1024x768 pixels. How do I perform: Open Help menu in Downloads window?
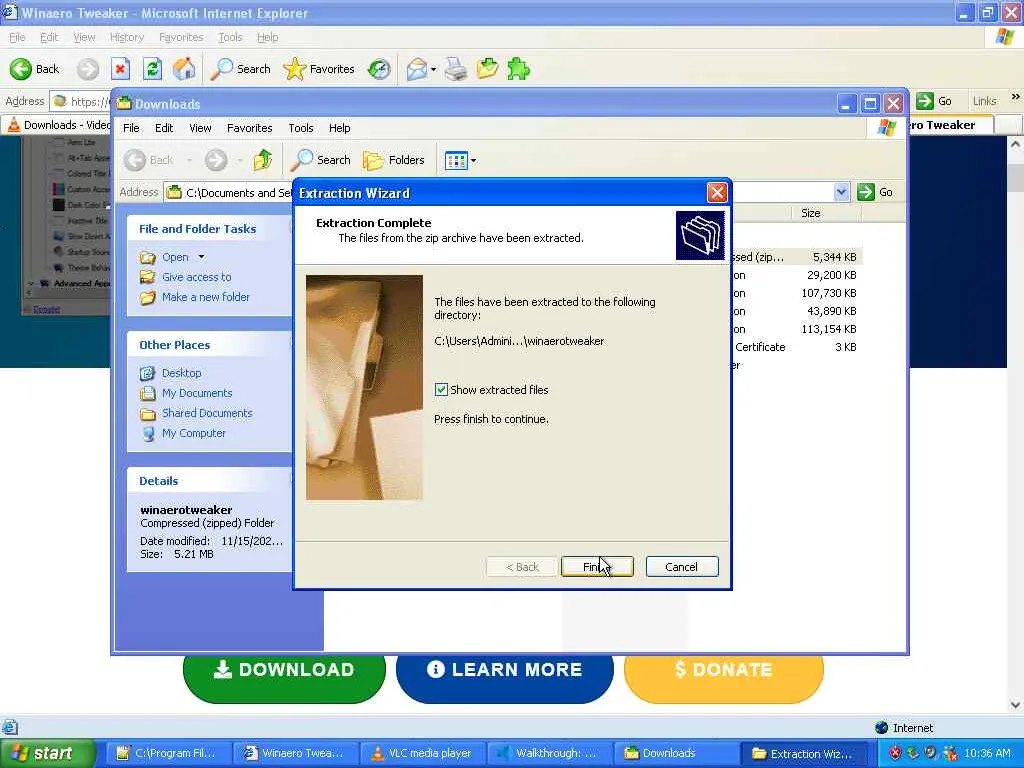pyautogui.click(x=339, y=128)
